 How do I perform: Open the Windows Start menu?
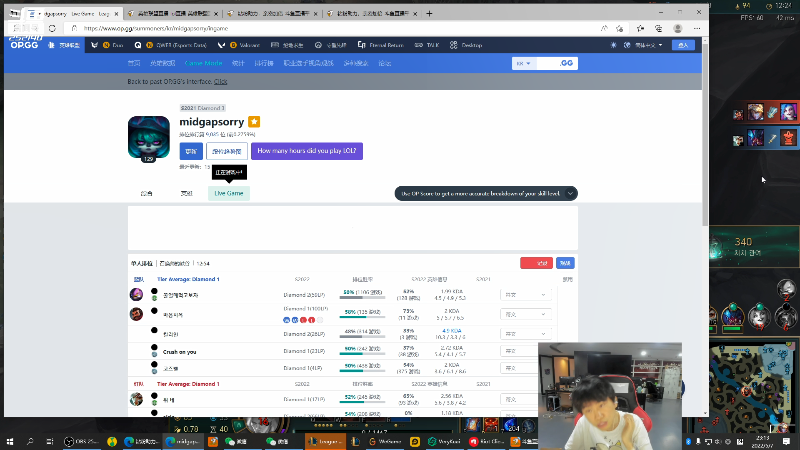pos(10,441)
